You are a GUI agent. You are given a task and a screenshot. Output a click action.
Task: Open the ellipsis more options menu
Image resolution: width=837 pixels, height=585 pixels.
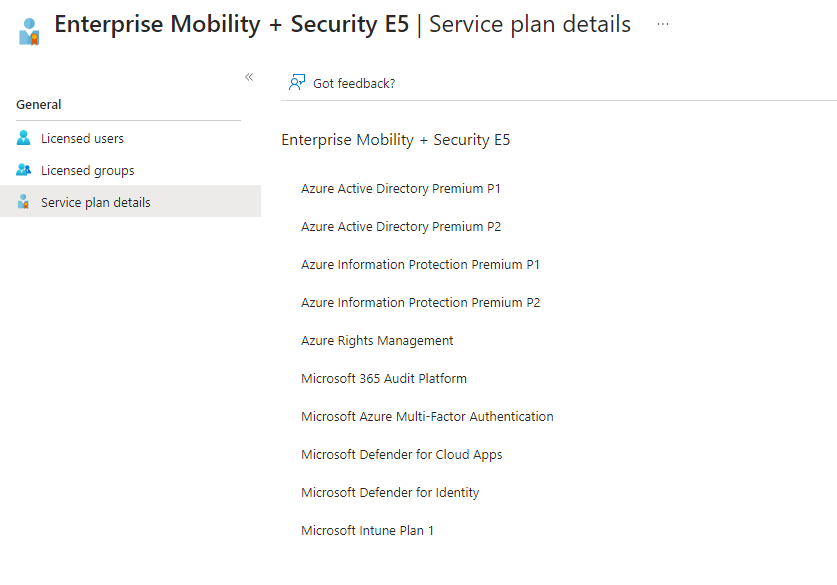click(663, 24)
